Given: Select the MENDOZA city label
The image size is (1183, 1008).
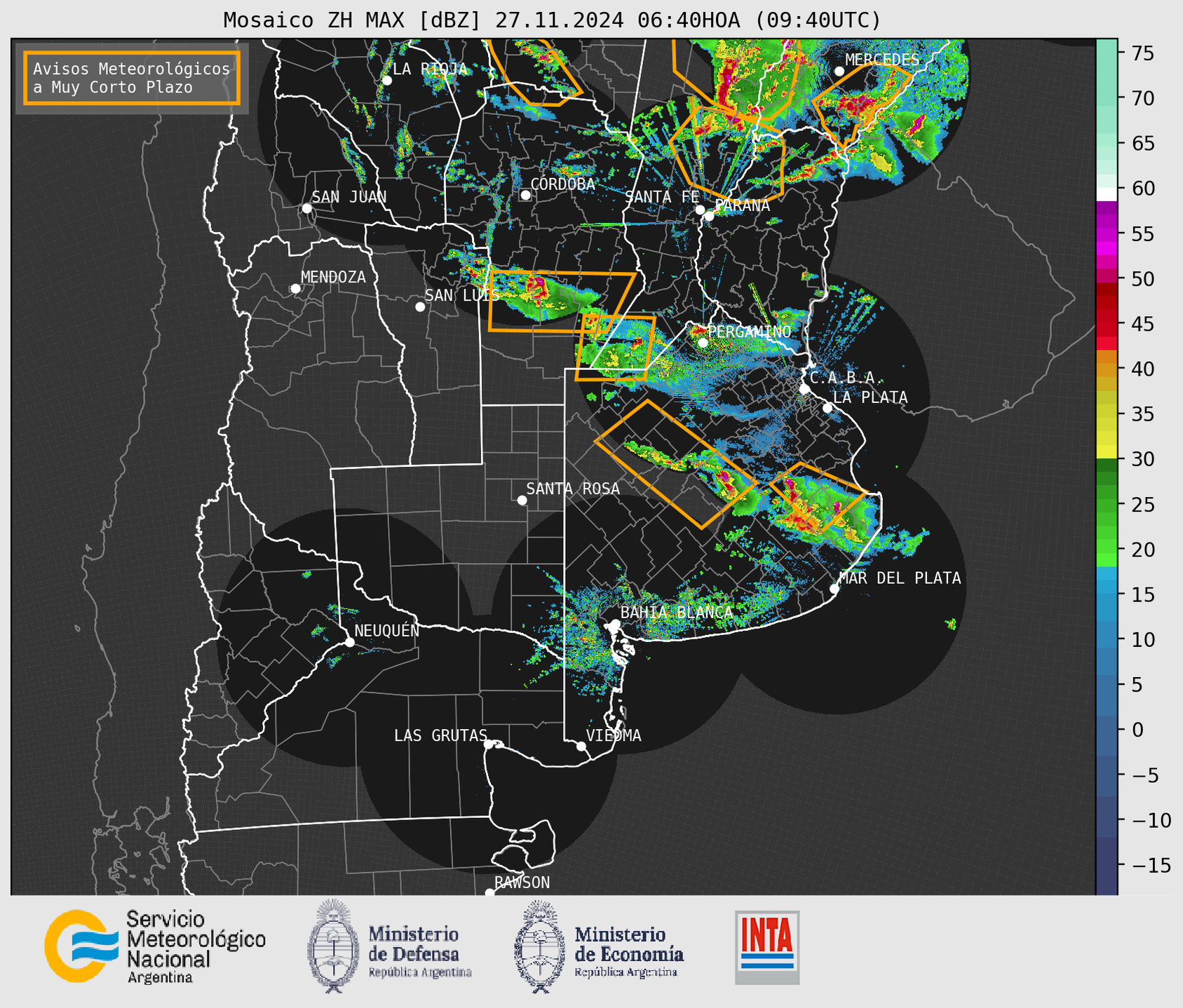Looking at the screenshot, I should 333,277.
